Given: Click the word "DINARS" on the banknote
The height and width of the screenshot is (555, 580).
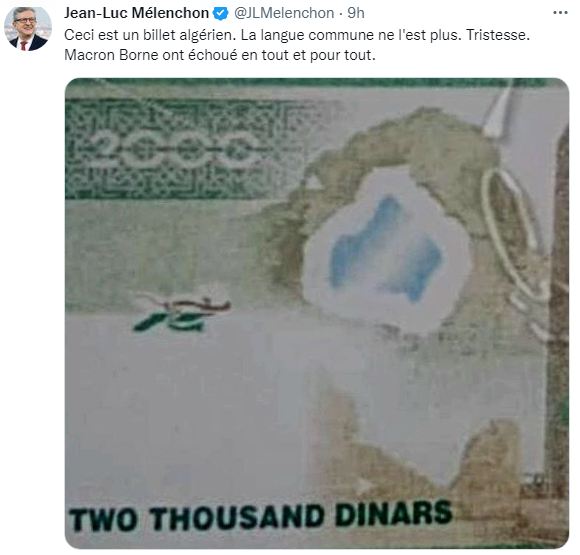Looking at the screenshot, I should tap(394, 514).
